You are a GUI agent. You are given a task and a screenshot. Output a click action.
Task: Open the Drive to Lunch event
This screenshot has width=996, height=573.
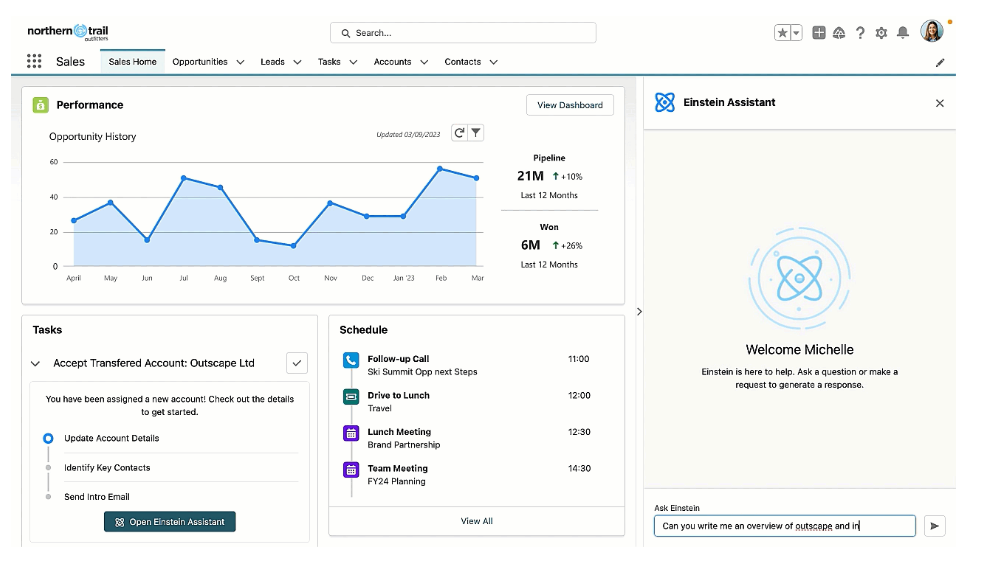point(398,395)
